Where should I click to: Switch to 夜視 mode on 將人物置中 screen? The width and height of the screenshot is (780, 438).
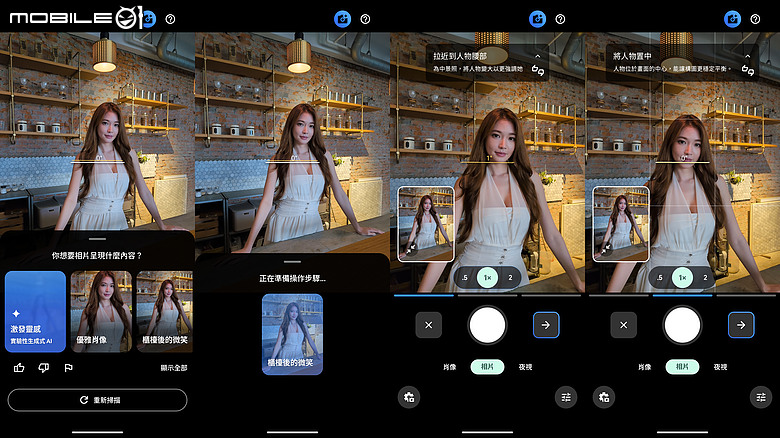(x=720, y=367)
